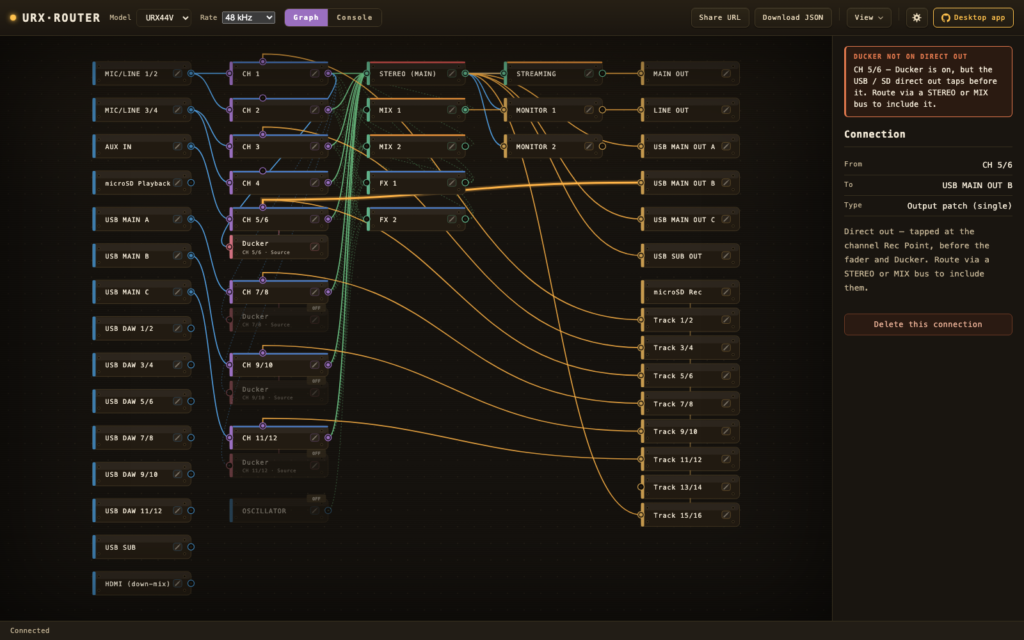
Task: Click the edit pencil on STREAMING node
Action: [588, 74]
